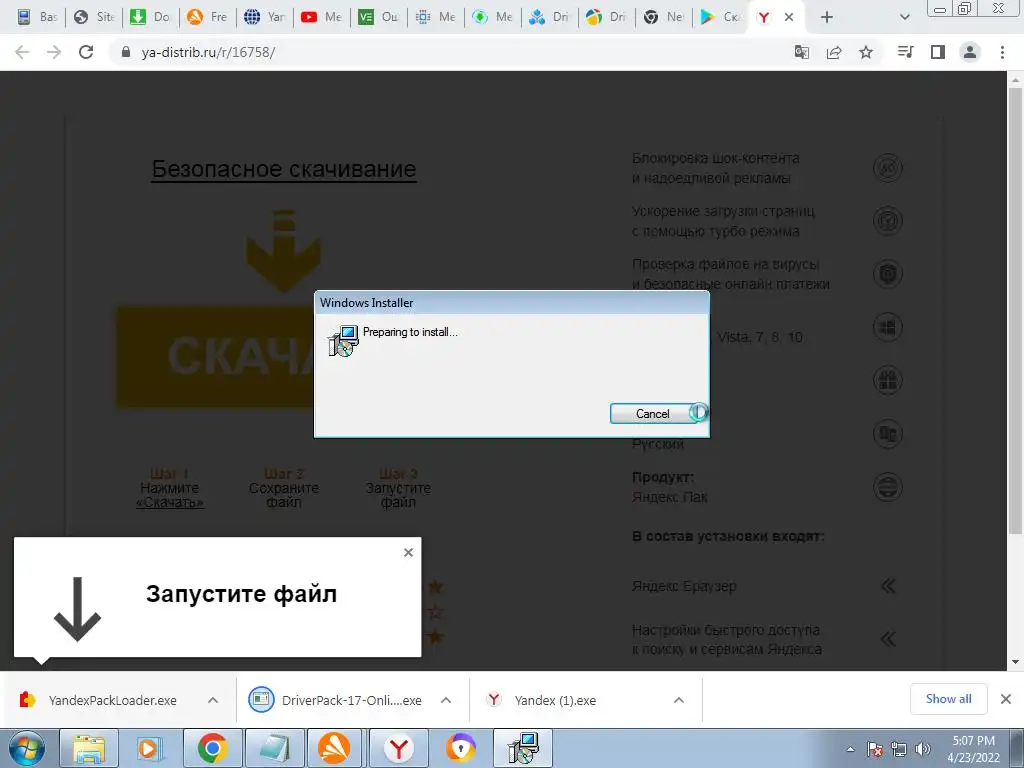
Task: Open Action Center flag tray icon
Action: pyautogui.click(x=875, y=749)
